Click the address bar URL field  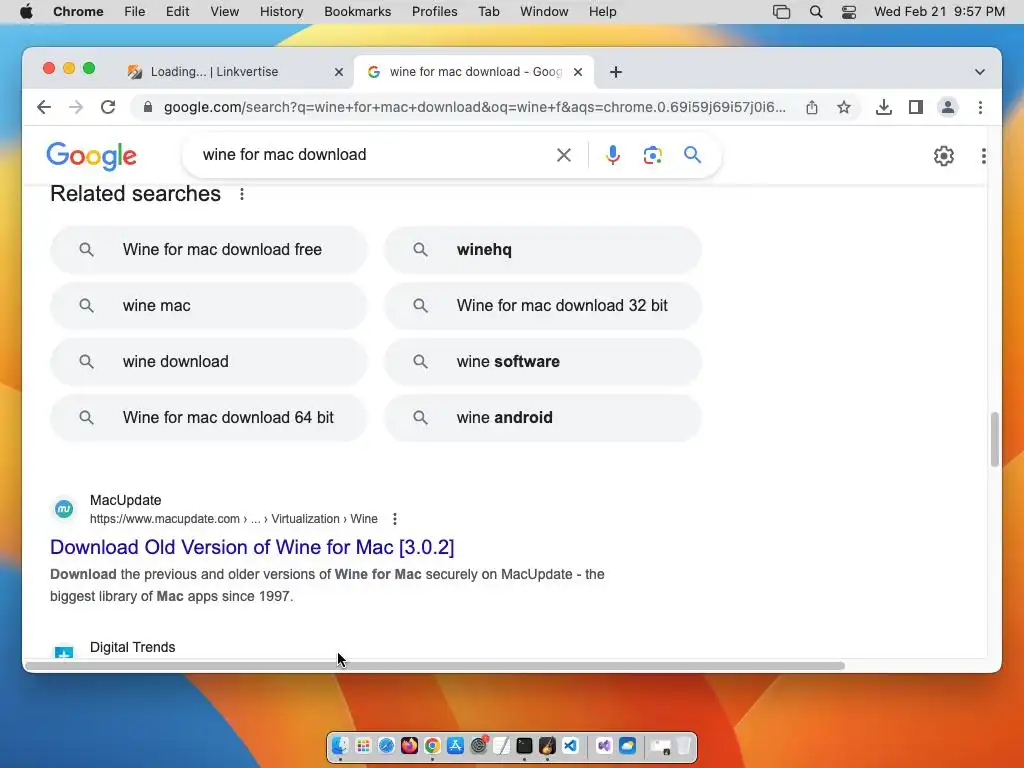click(474, 107)
